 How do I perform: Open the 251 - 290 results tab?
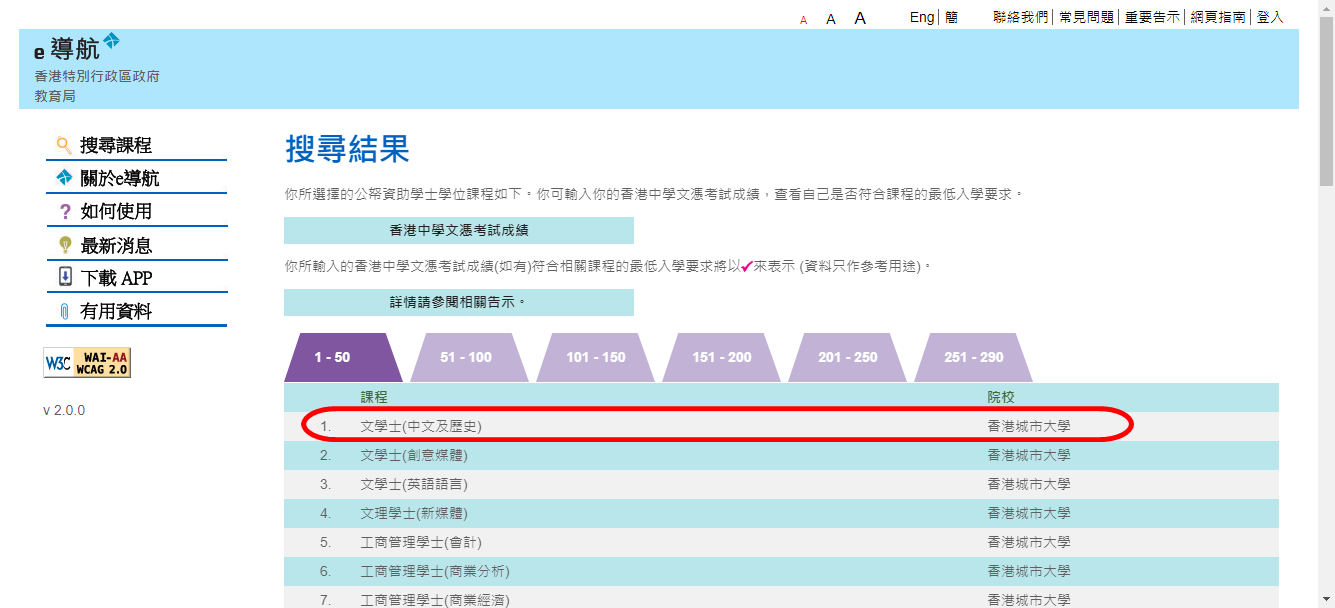point(973,358)
